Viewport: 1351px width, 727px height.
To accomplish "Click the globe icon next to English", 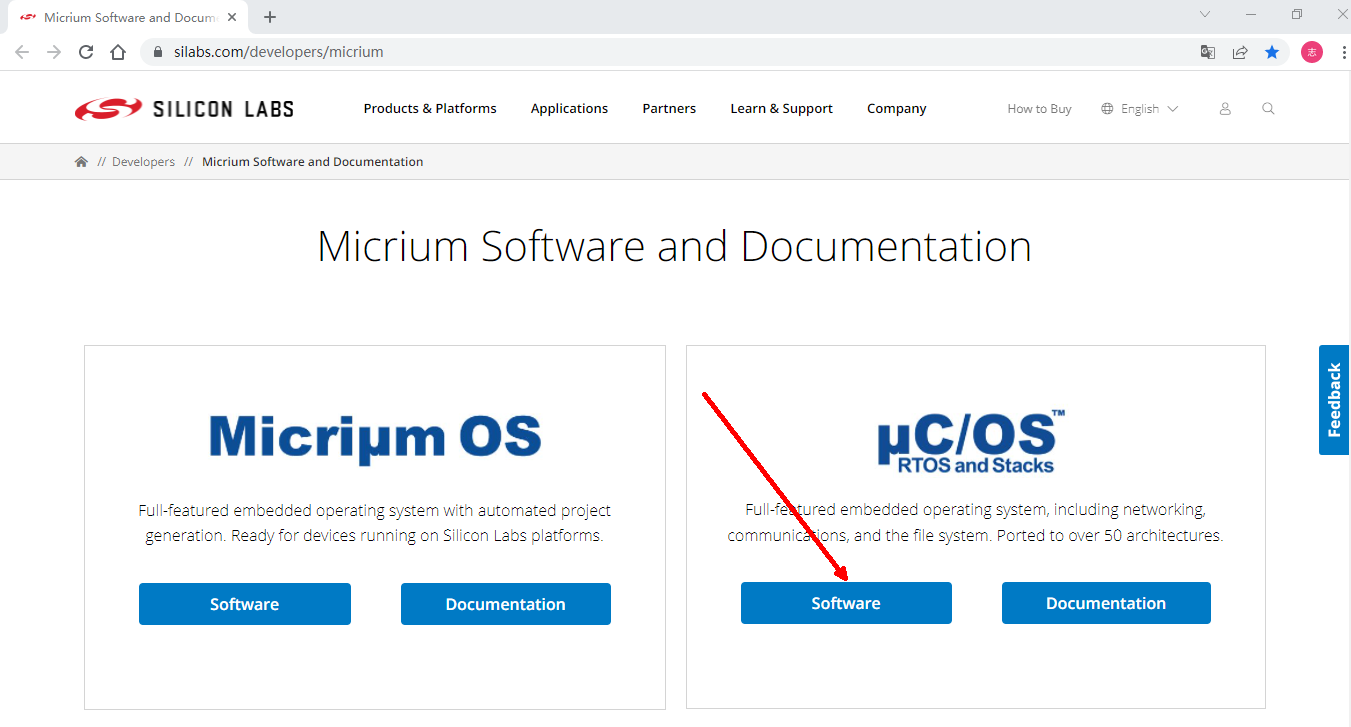I will pyautogui.click(x=1108, y=108).
